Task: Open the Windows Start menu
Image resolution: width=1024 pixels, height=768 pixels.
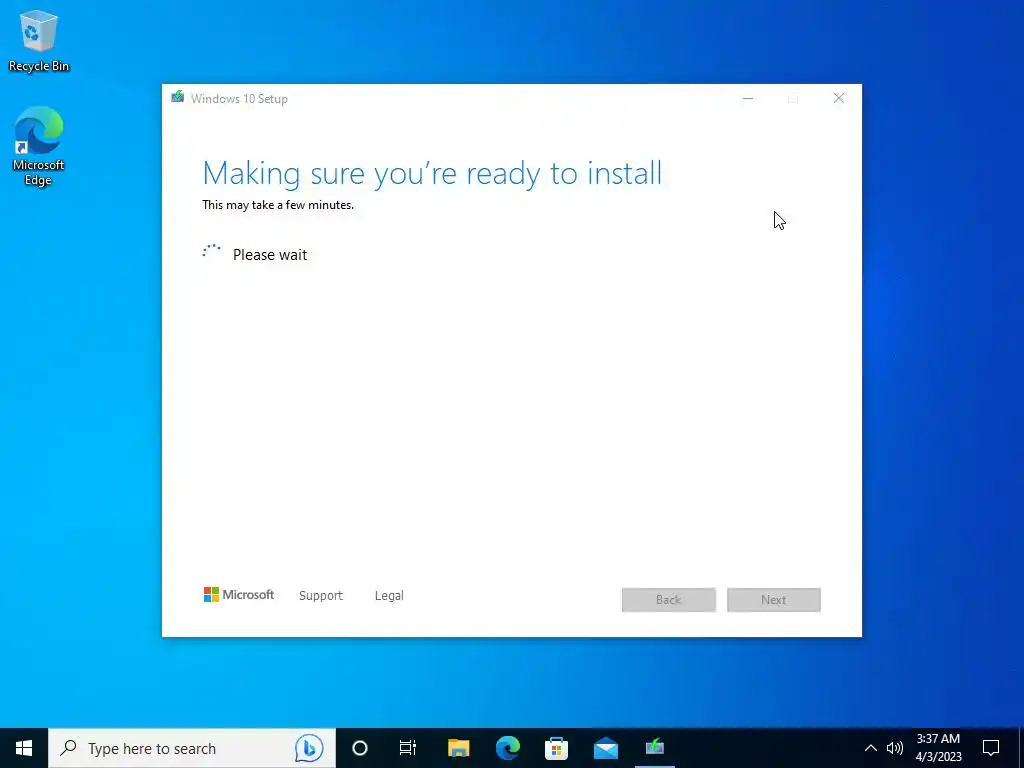Action: pyautogui.click(x=24, y=748)
